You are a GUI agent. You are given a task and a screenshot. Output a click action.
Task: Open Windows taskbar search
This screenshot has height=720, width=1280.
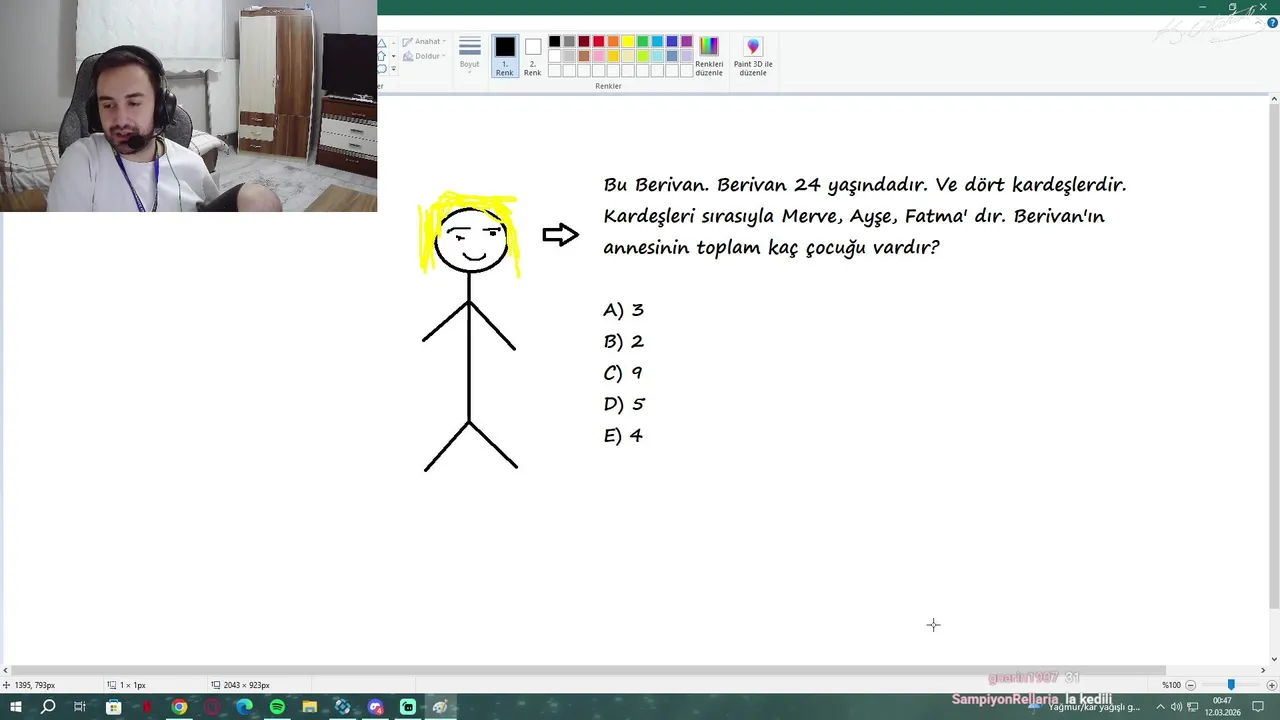coord(48,707)
